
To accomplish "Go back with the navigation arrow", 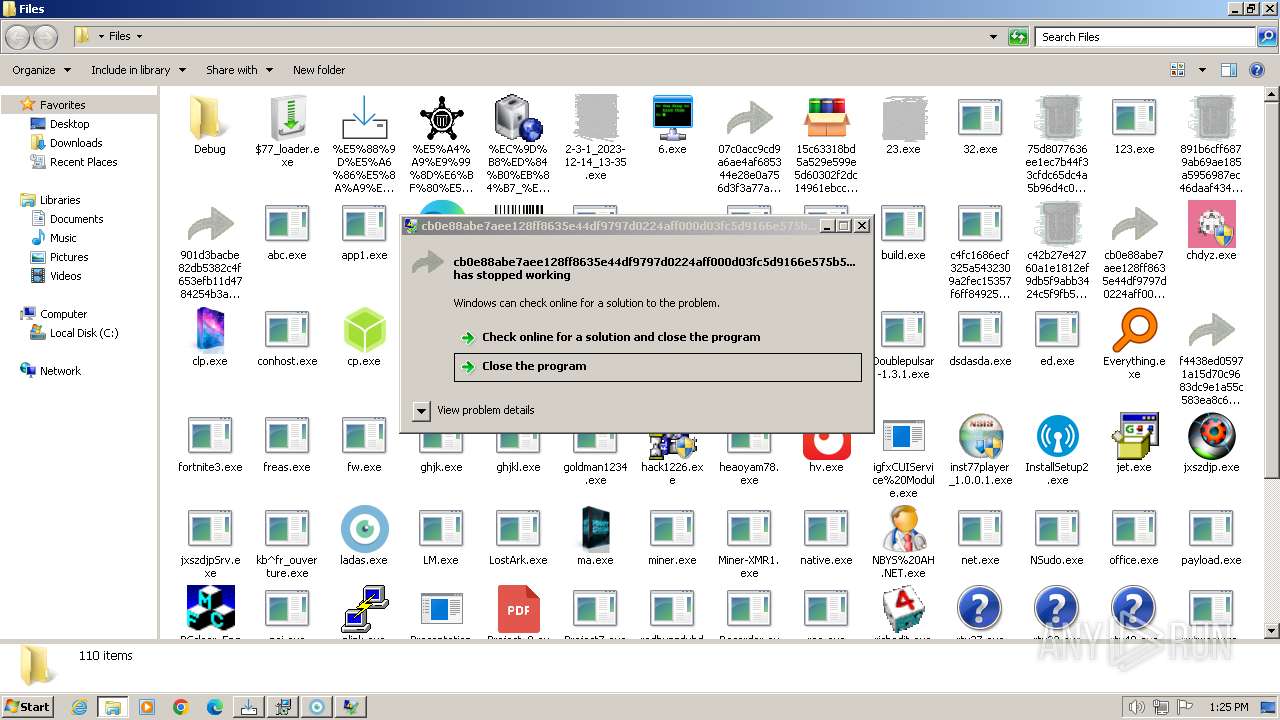I will [x=18, y=37].
